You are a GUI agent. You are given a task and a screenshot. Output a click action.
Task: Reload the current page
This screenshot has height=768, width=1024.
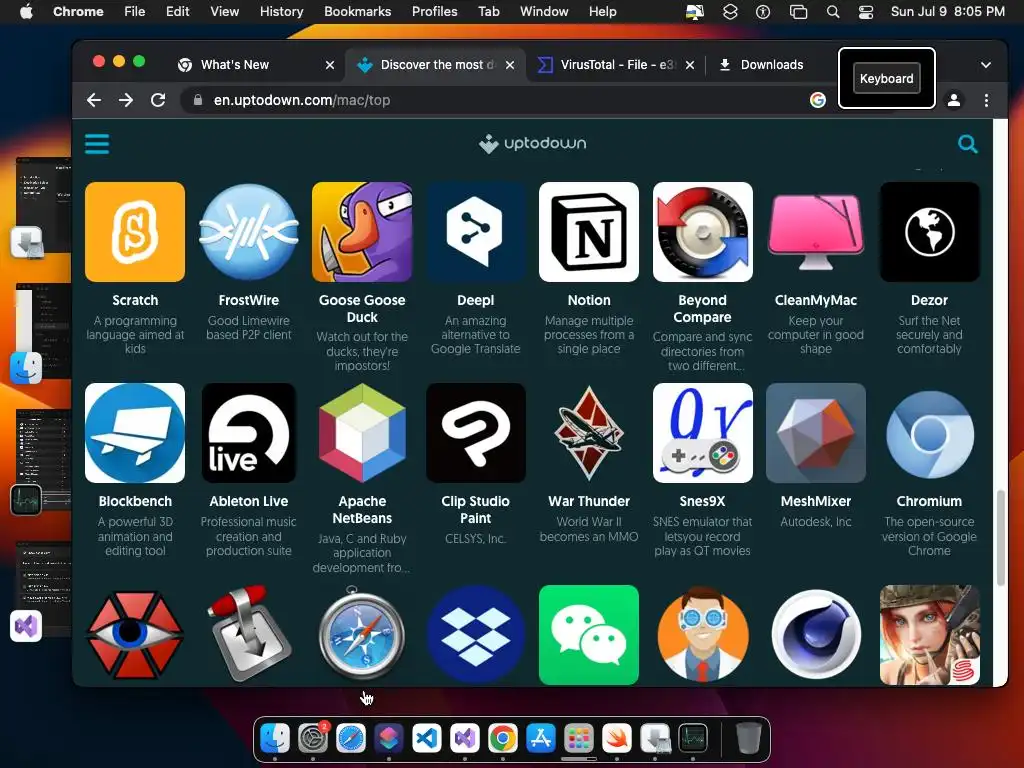coord(157,100)
